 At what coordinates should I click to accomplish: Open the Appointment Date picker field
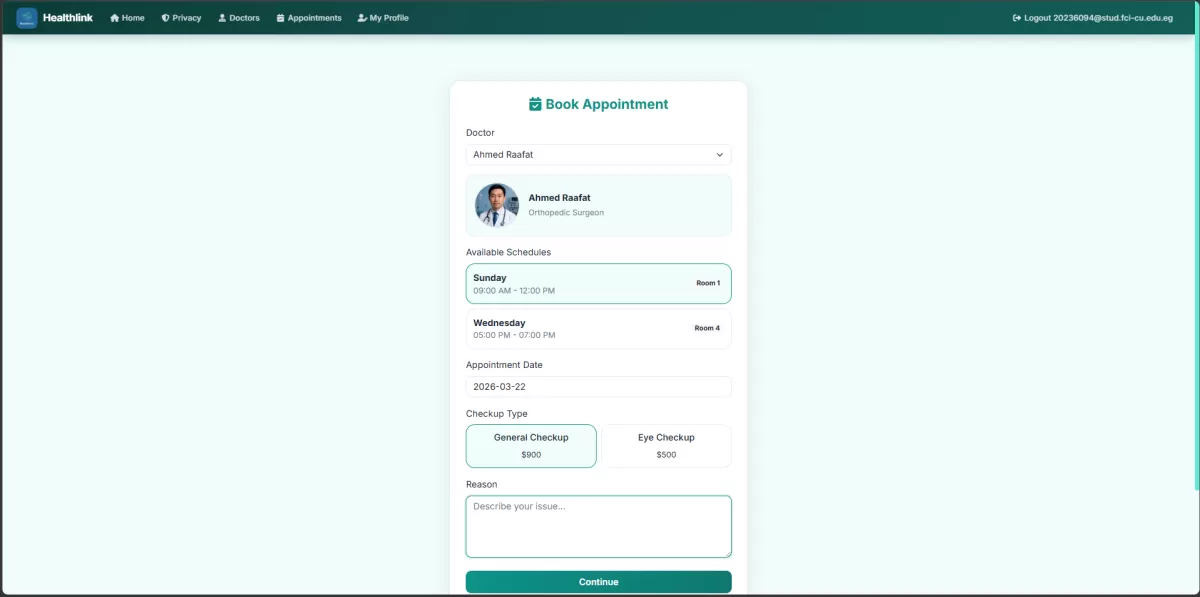tap(598, 387)
